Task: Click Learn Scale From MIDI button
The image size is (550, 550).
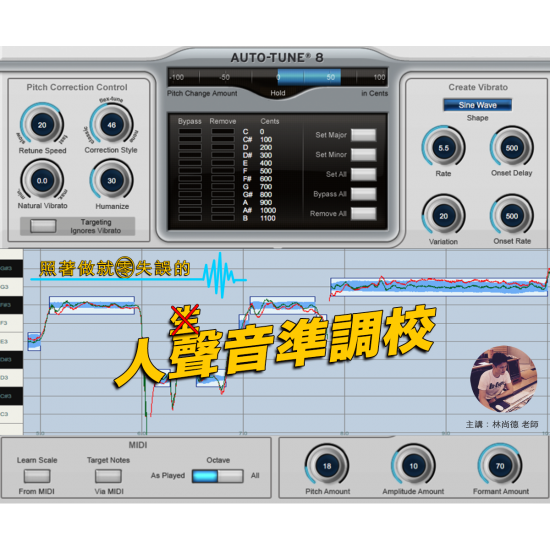Action: 37,476
